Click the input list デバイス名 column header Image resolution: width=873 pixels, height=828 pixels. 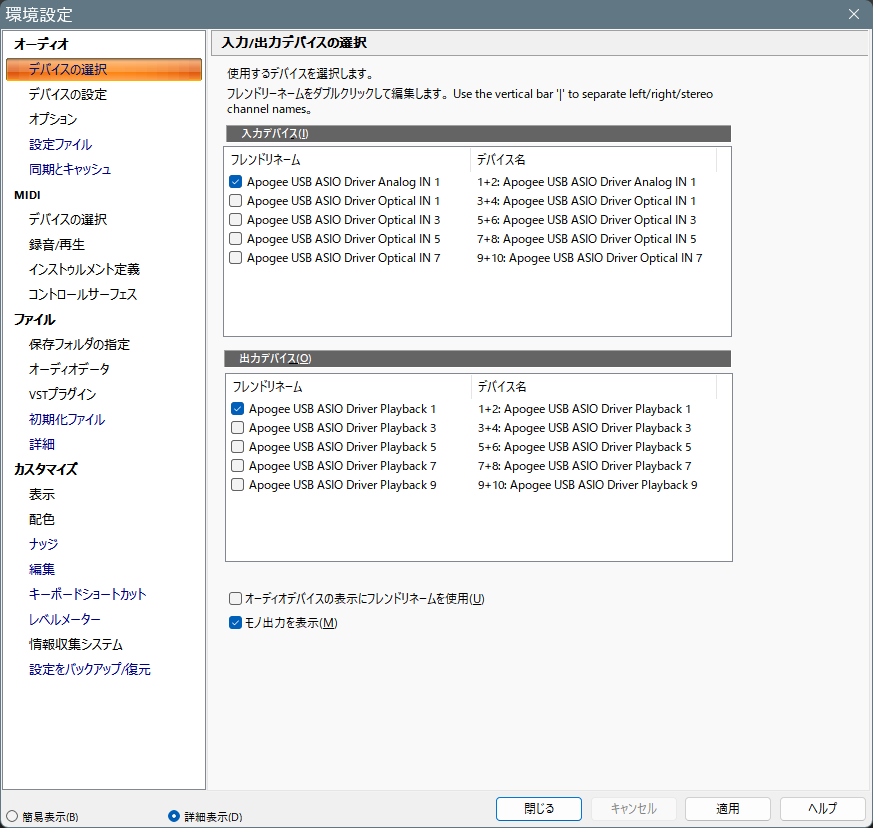point(594,160)
